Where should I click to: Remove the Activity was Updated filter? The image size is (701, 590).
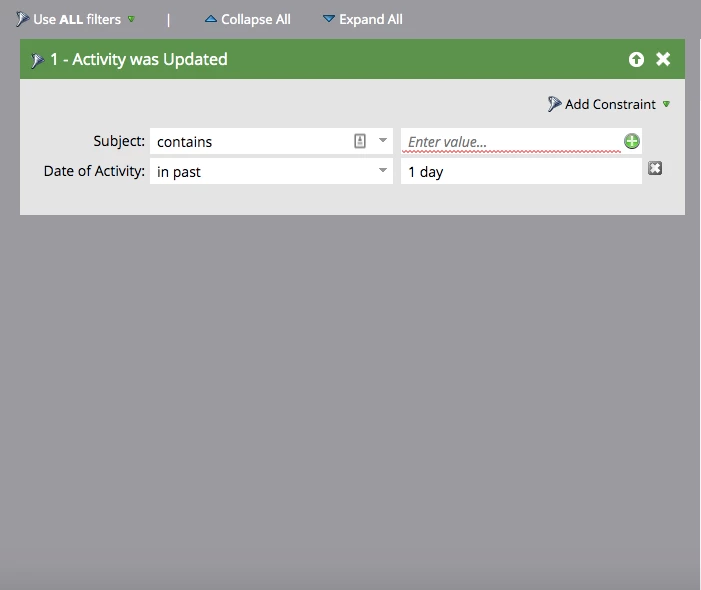coord(663,59)
